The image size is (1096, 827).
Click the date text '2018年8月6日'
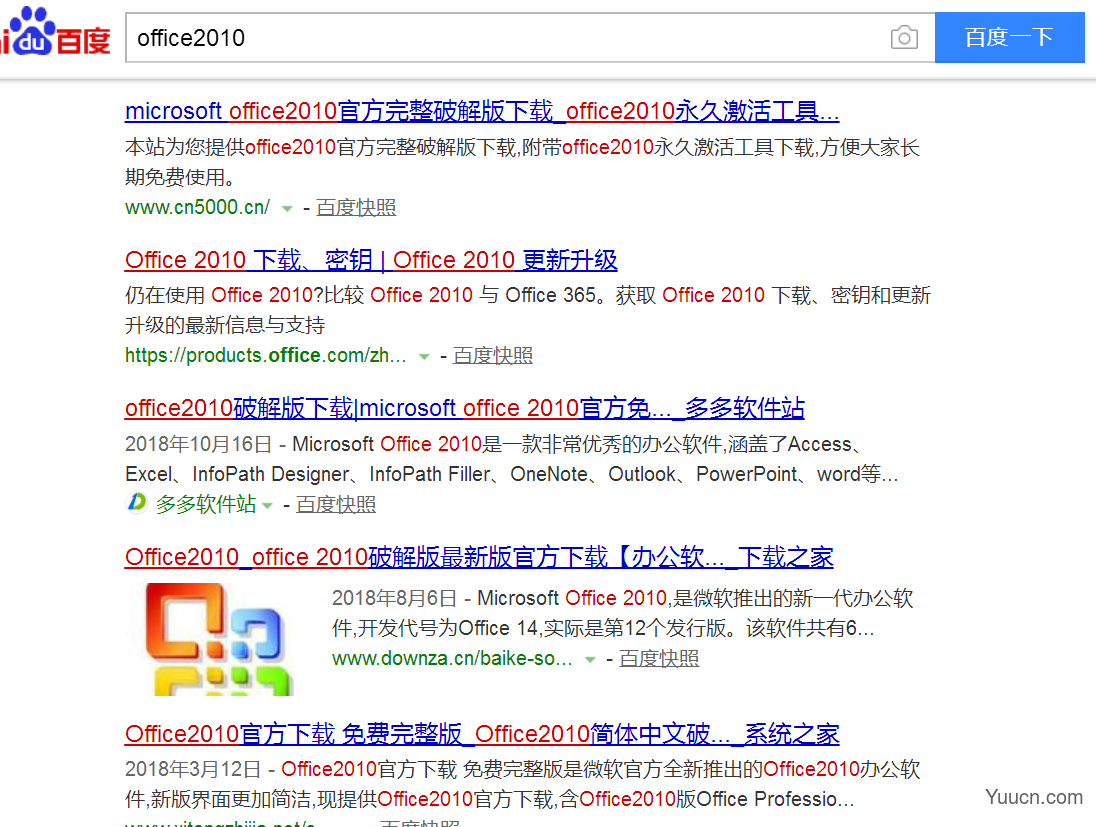[394, 598]
